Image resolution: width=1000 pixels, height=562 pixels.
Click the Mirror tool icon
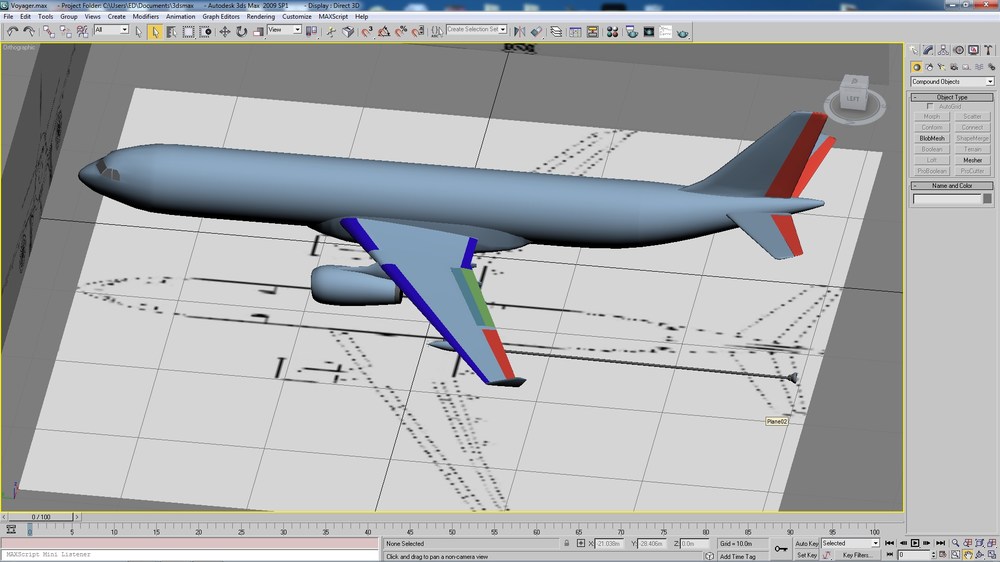click(x=520, y=31)
